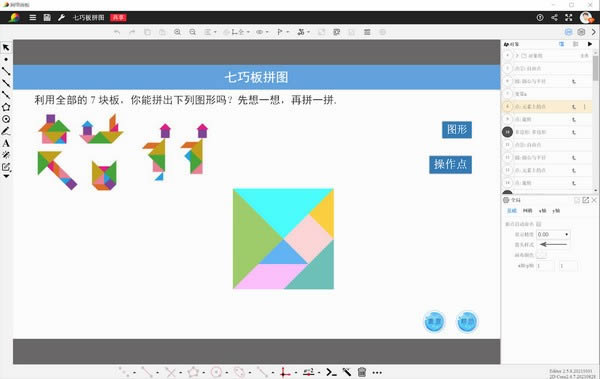Toggle the checkbox in properties panel
Screen dimensions: 600x379
[539, 224]
